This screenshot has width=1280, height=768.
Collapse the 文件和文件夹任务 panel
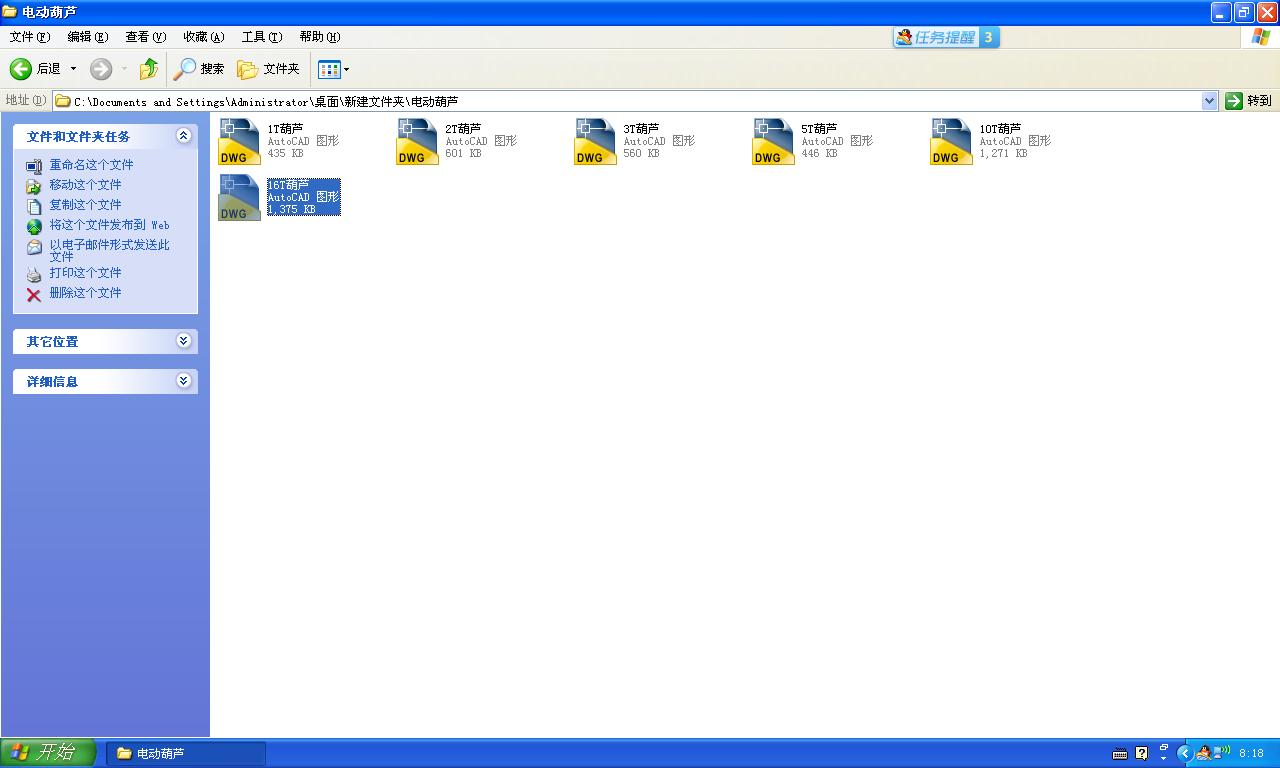pyautogui.click(x=183, y=136)
